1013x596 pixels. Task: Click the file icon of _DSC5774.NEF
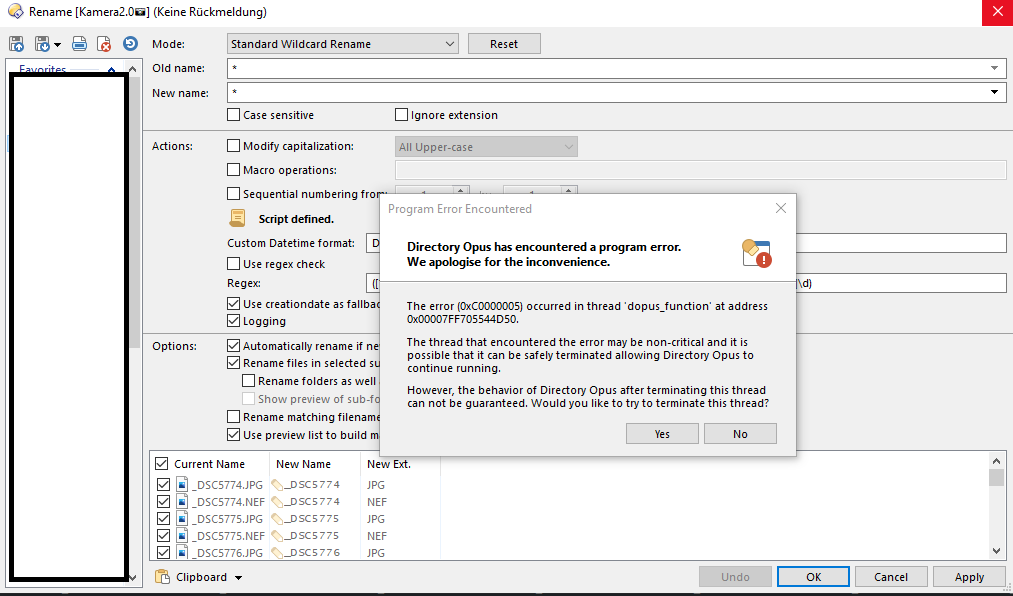[183, 502]
